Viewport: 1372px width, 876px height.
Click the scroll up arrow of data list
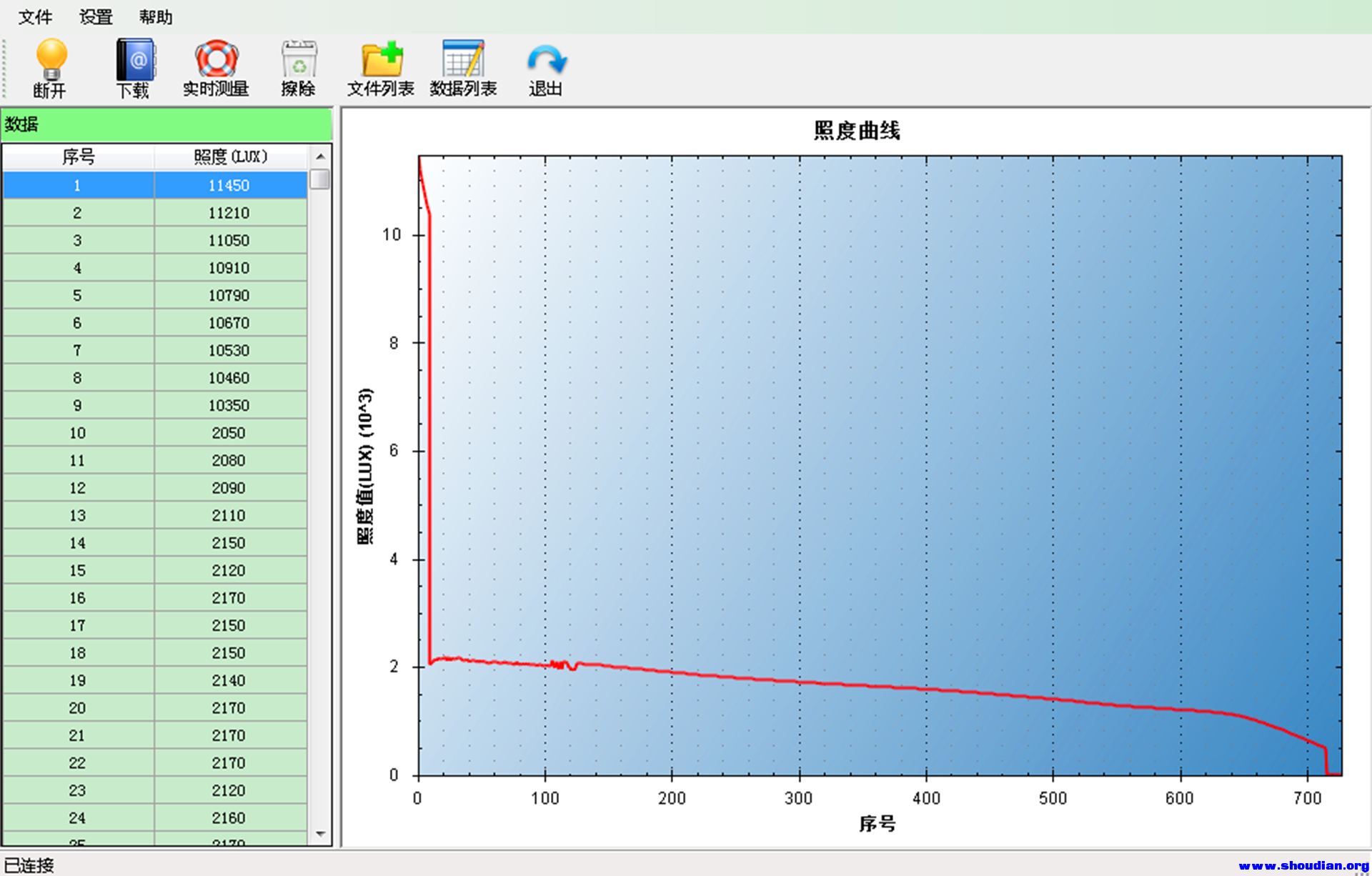tap(320, 156)
